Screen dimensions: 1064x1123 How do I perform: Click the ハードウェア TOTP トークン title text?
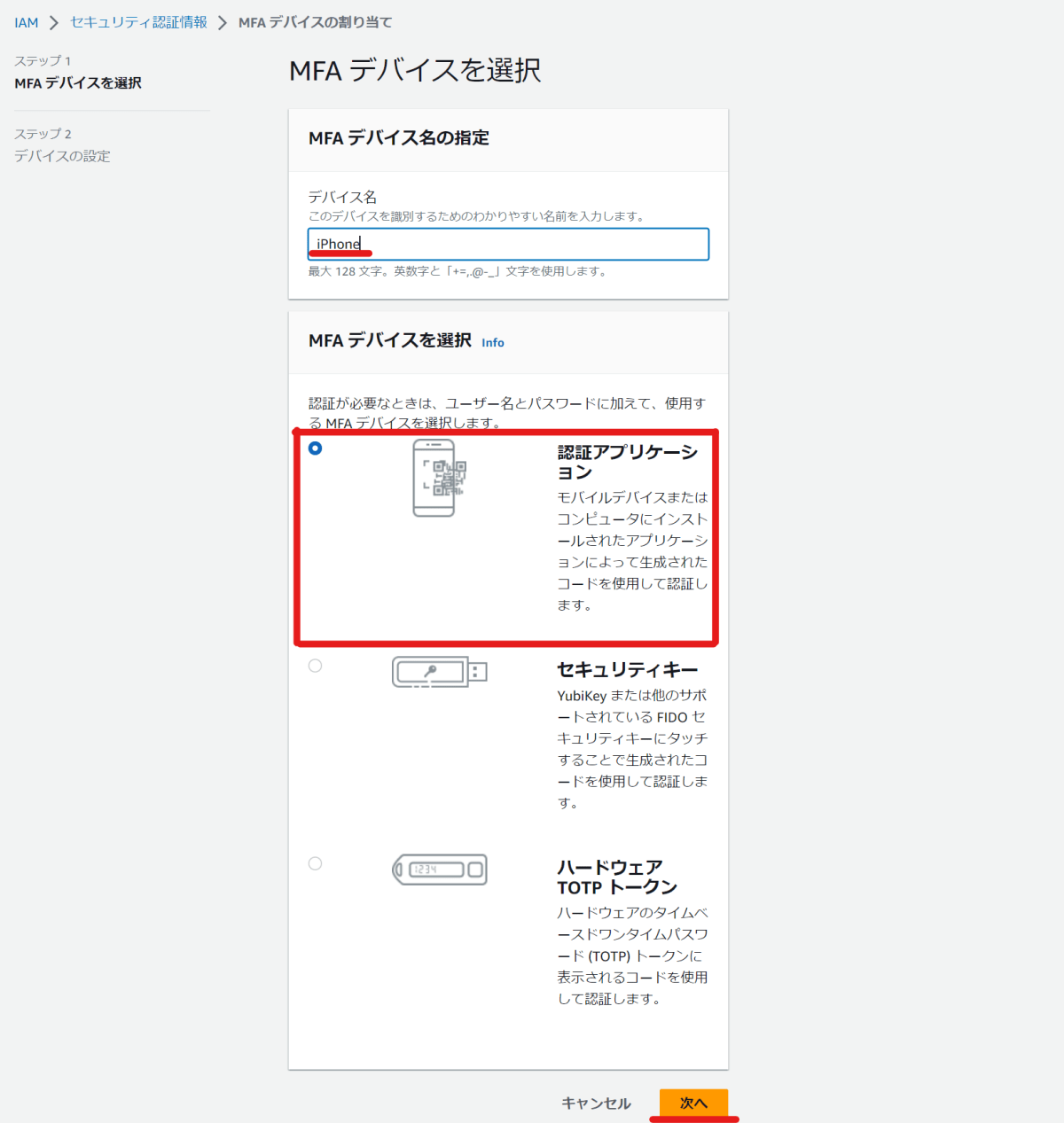(617, 877)
